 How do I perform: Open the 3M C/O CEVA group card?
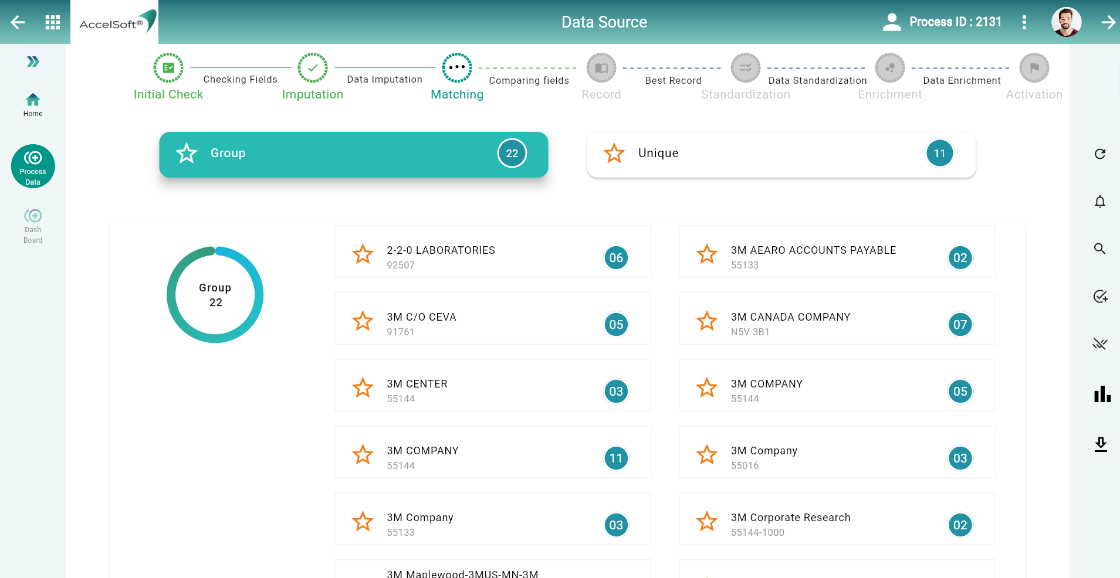click(x=492, y=324)
